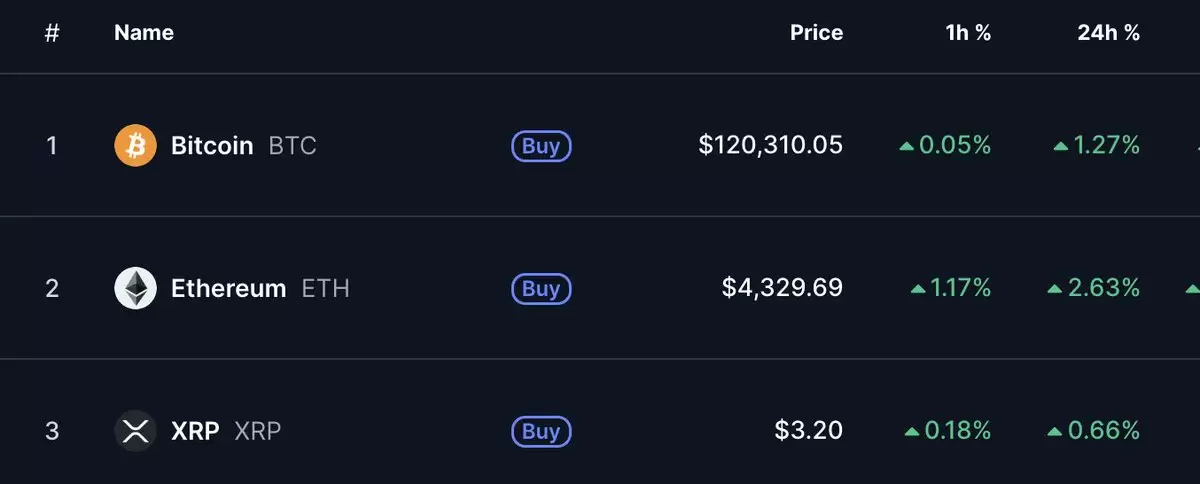Click the Ethereum diamond logo icon
The width and height of the screenshot is (1200, 484).
136,289
